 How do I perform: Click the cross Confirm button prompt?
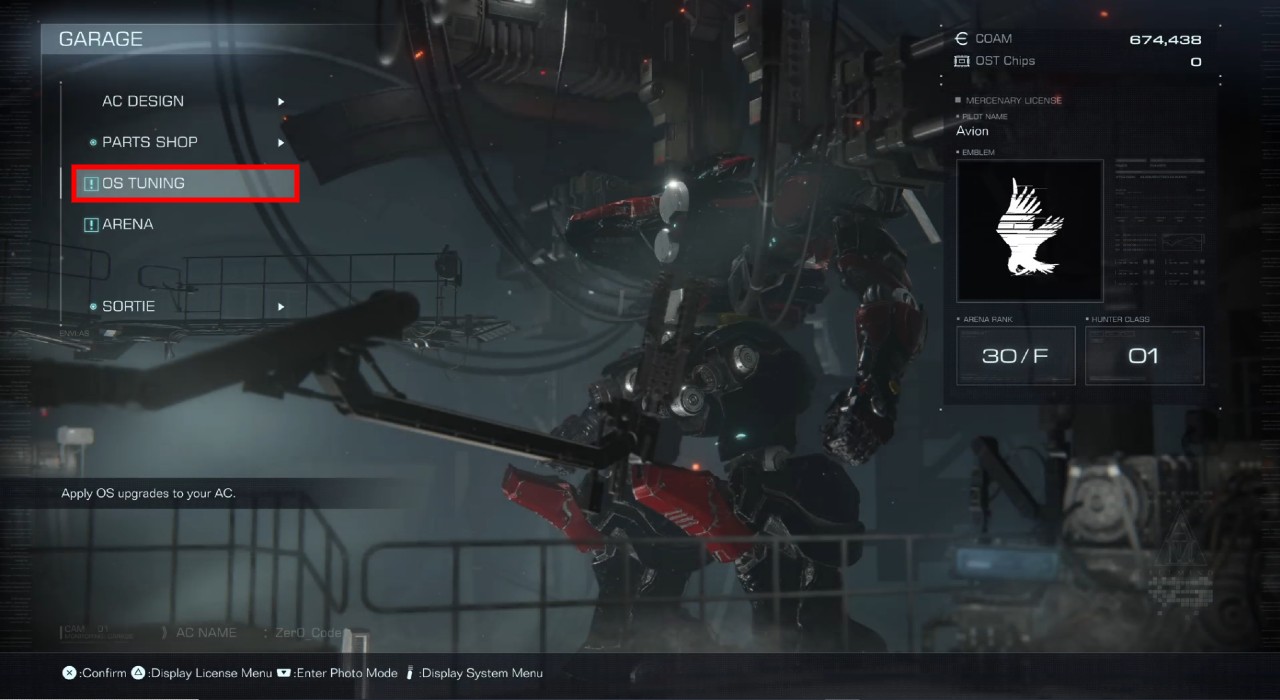69,673
